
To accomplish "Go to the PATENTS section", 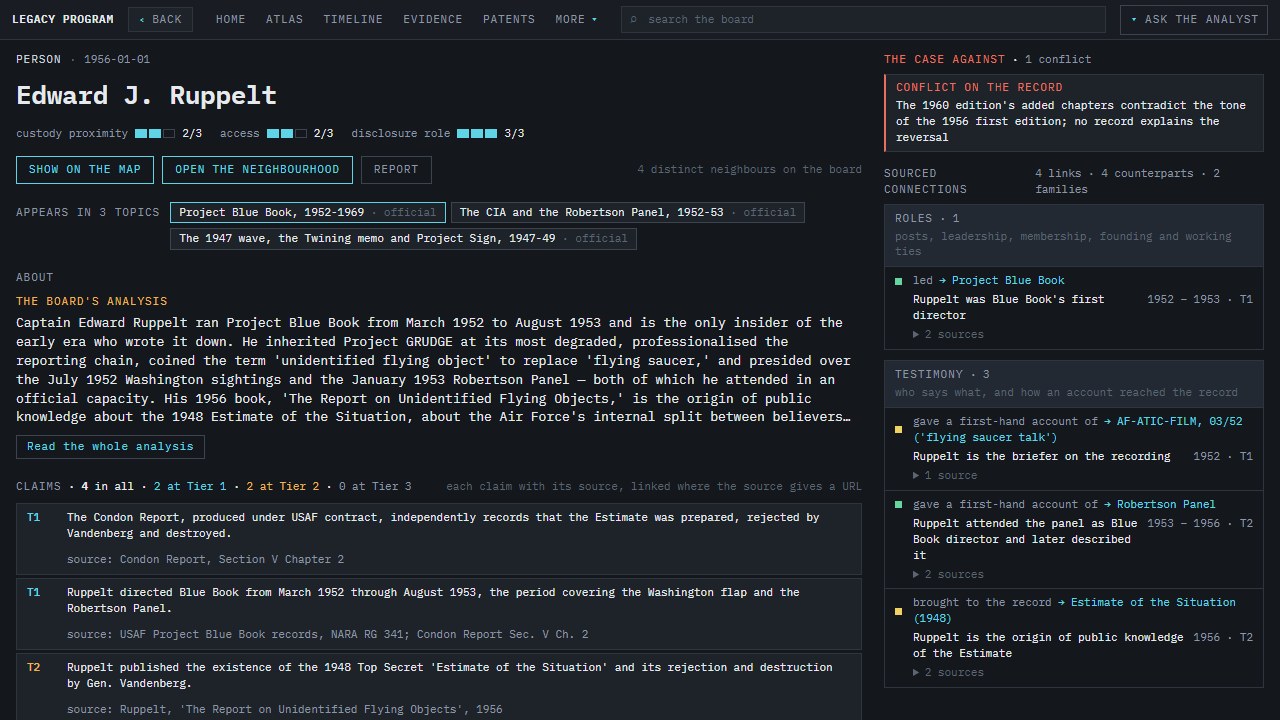I will 509,19.
